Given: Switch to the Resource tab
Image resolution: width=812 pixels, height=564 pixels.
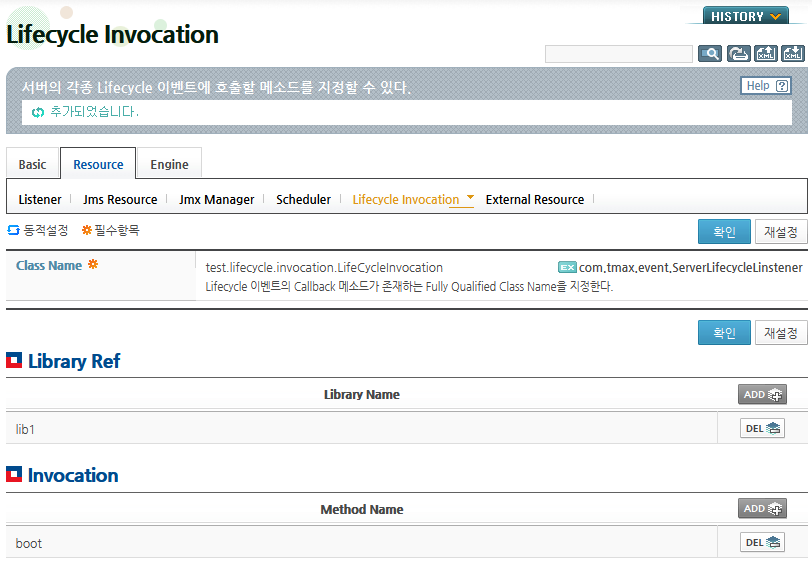Looking at the screenshot, I should tap(98, 164).
